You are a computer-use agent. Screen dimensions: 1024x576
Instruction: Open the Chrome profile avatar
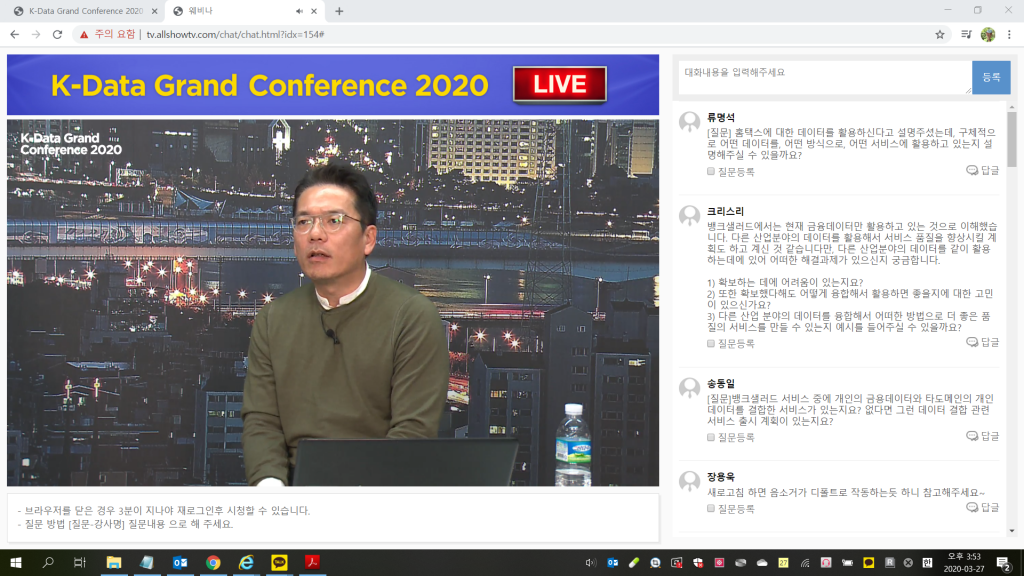(x=988, y=35)
